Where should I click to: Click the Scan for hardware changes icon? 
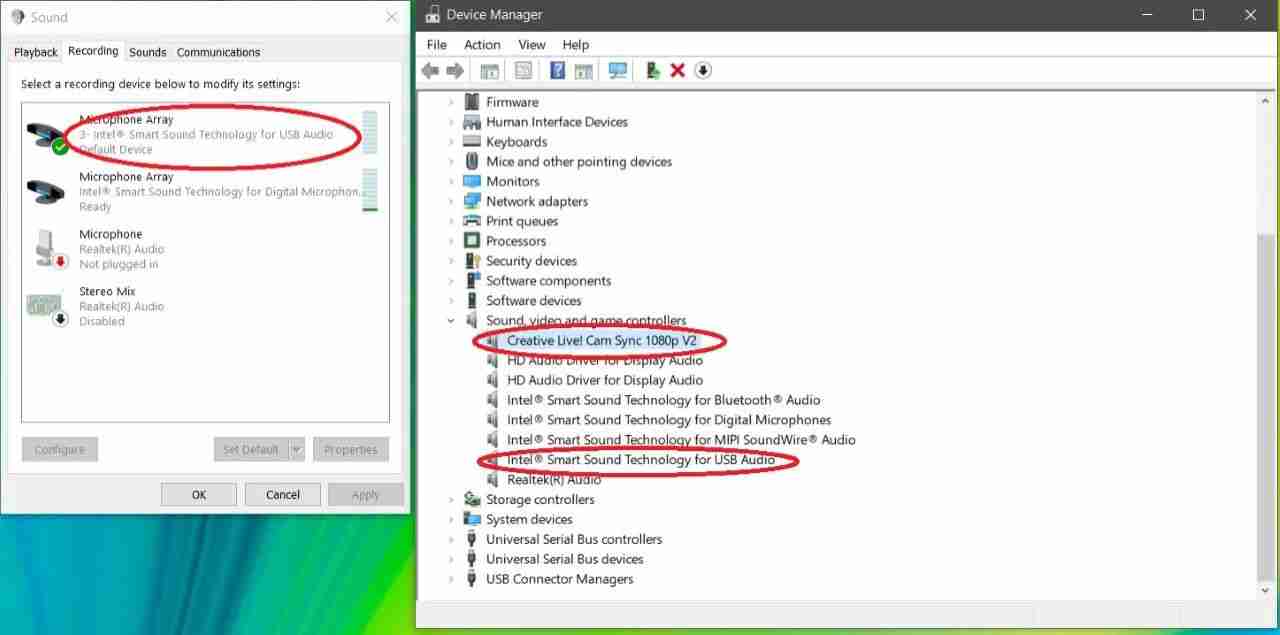click(617, 70)
